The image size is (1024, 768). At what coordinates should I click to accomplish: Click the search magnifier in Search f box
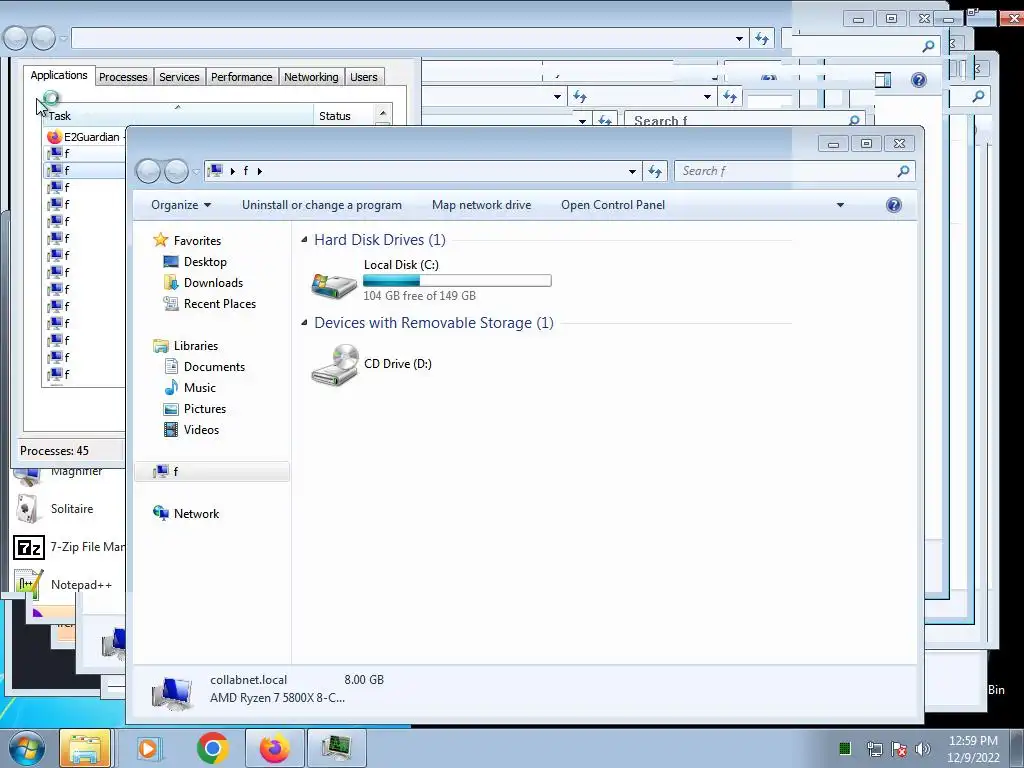tap(903, 171)
